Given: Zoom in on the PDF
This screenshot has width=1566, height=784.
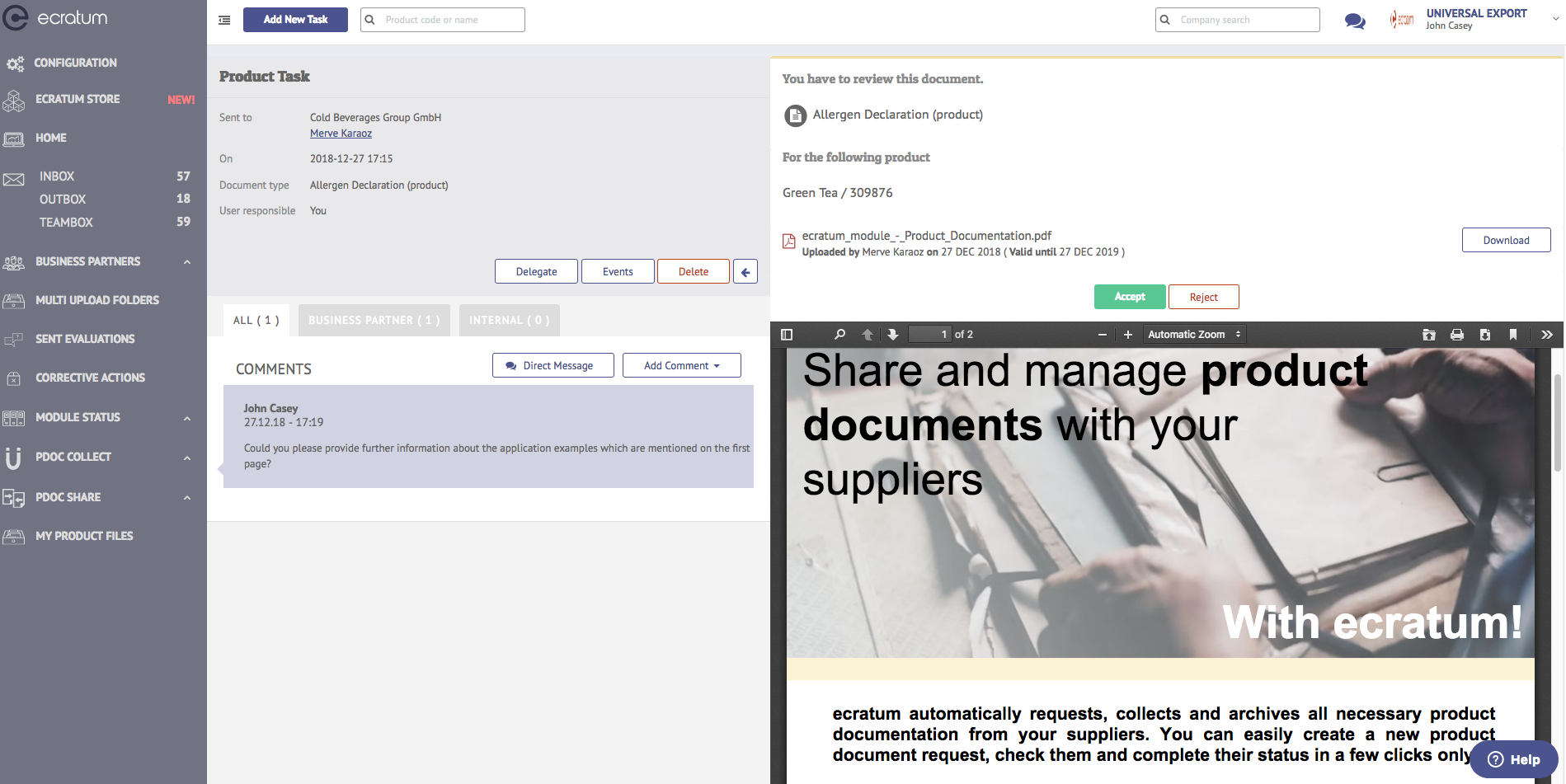Looking at the screenshot, I should coord(1128,335).
